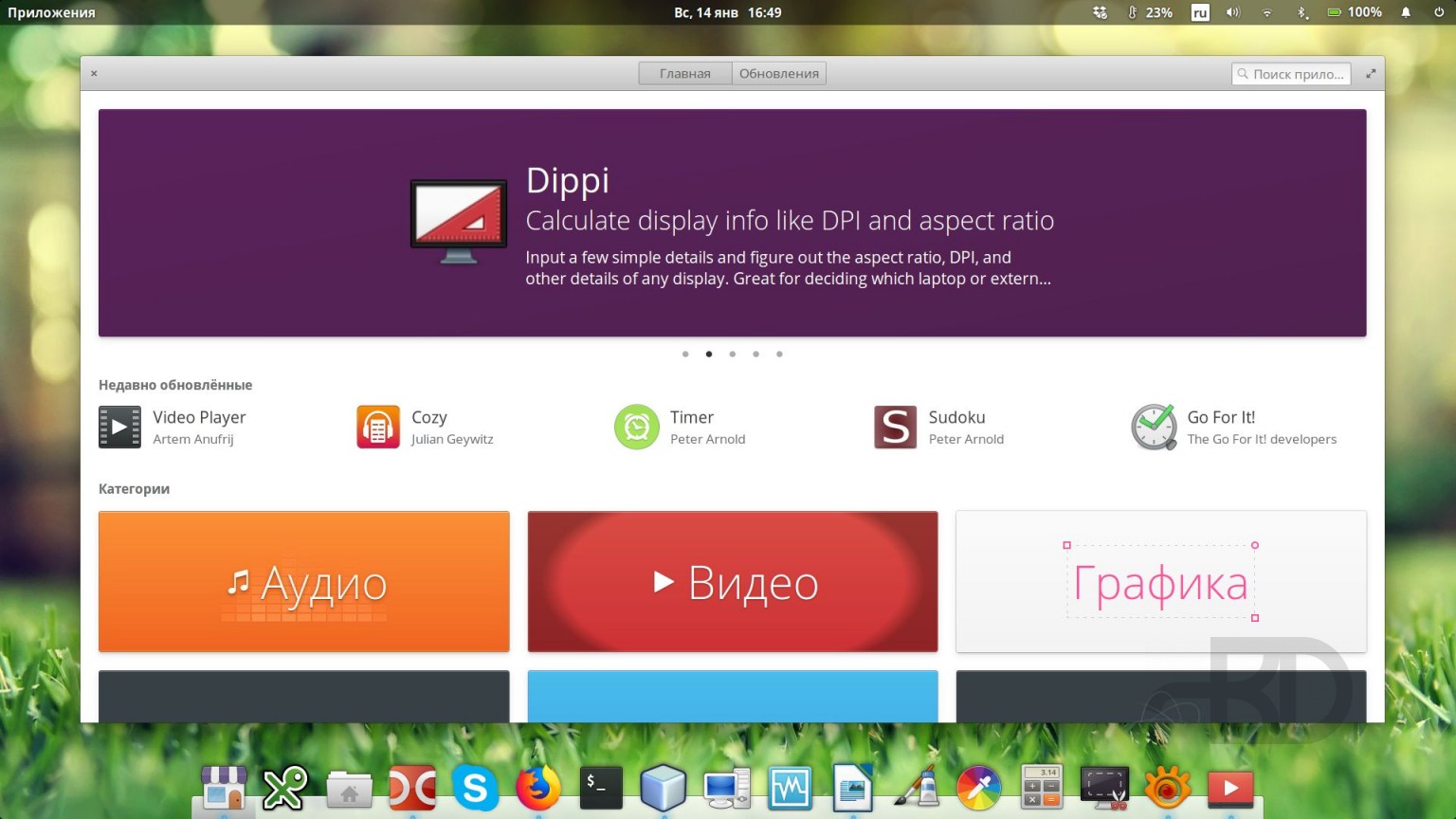The height and width of the screenshot is (819, 1456).
Task: Launch the Calculator from the dock
Action: pos(1042,788)
